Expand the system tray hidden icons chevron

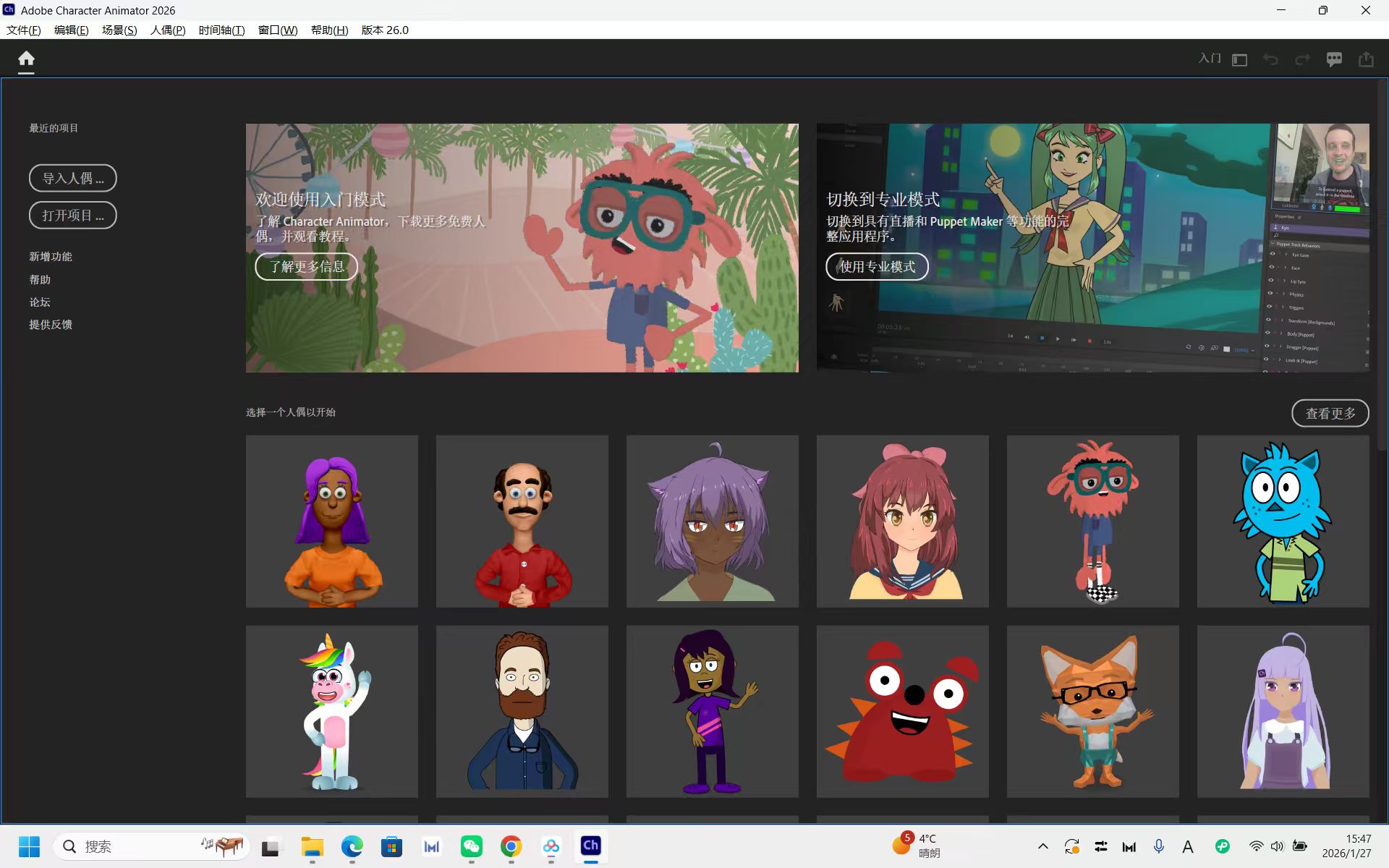tap(1042, 846)
